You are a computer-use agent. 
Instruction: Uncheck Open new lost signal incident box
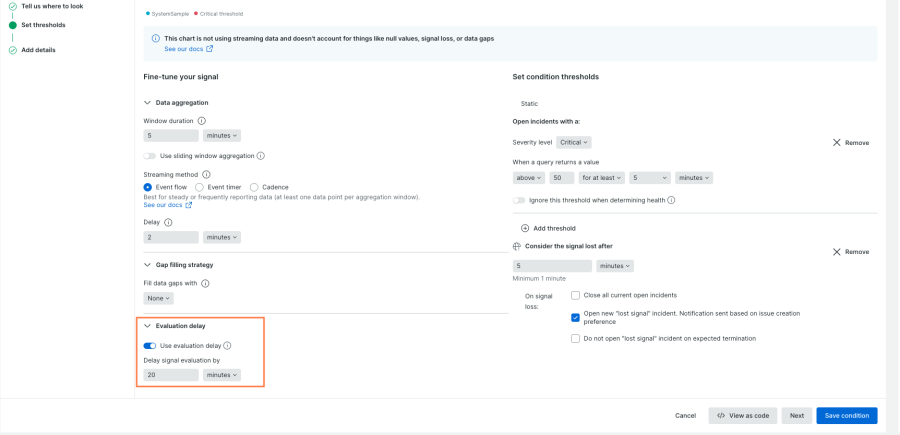coord(575,317)
